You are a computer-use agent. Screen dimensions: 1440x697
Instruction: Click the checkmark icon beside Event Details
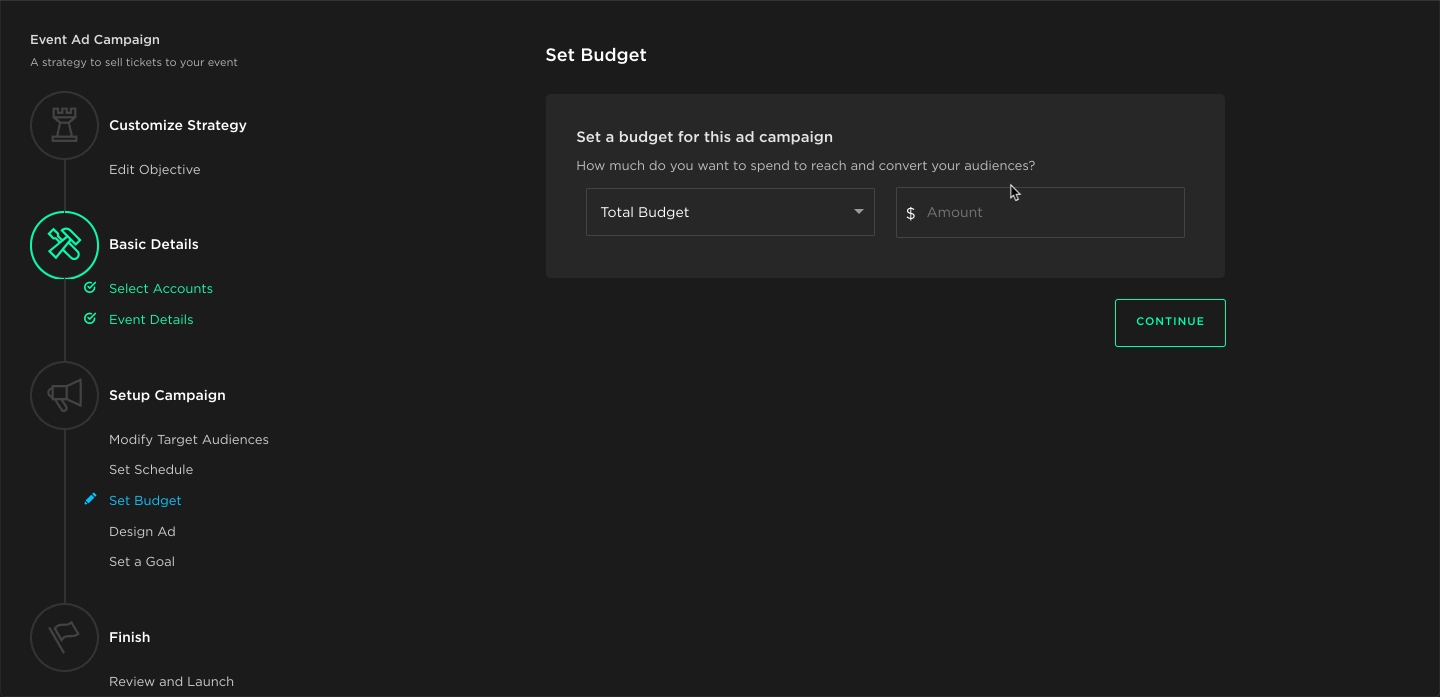[x=90, y=319]
